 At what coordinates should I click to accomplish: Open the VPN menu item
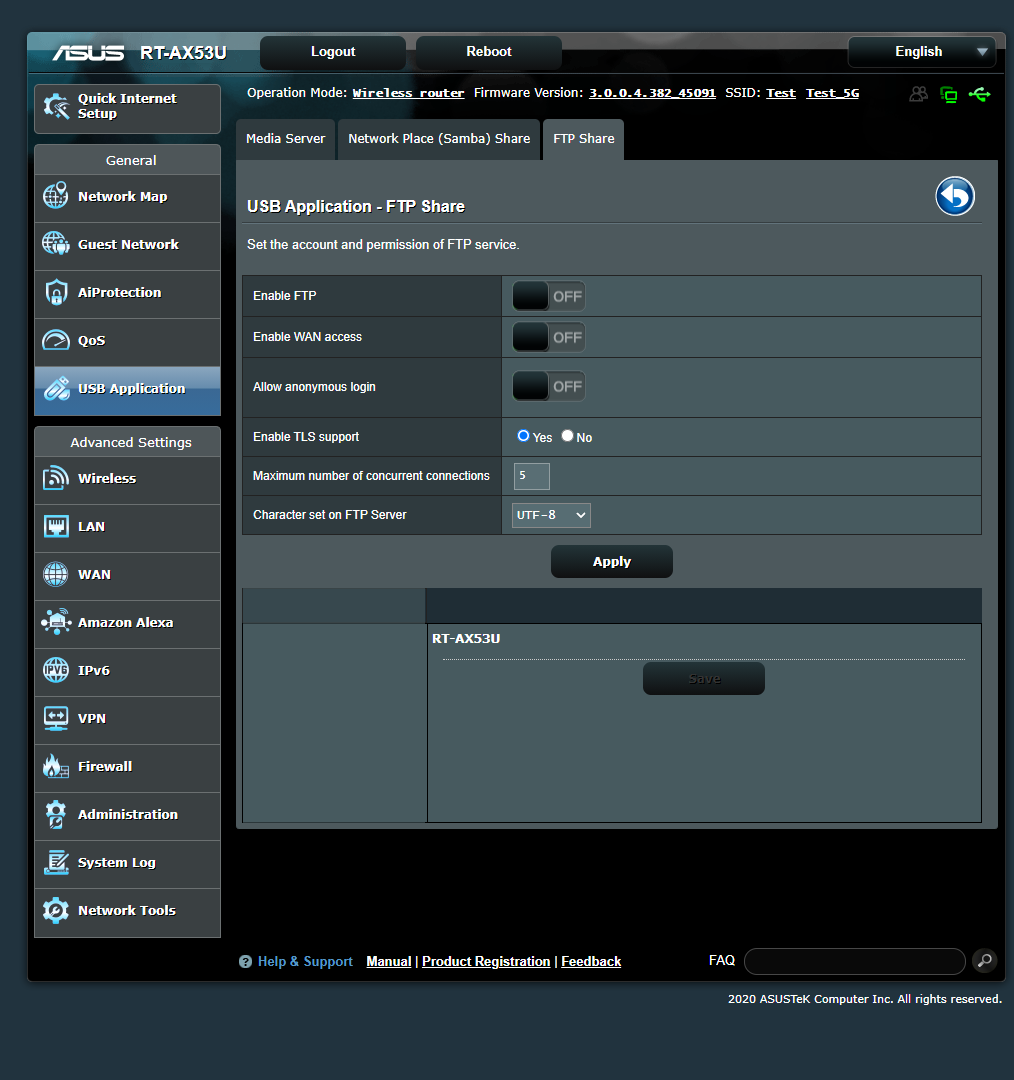coord(127,719)
